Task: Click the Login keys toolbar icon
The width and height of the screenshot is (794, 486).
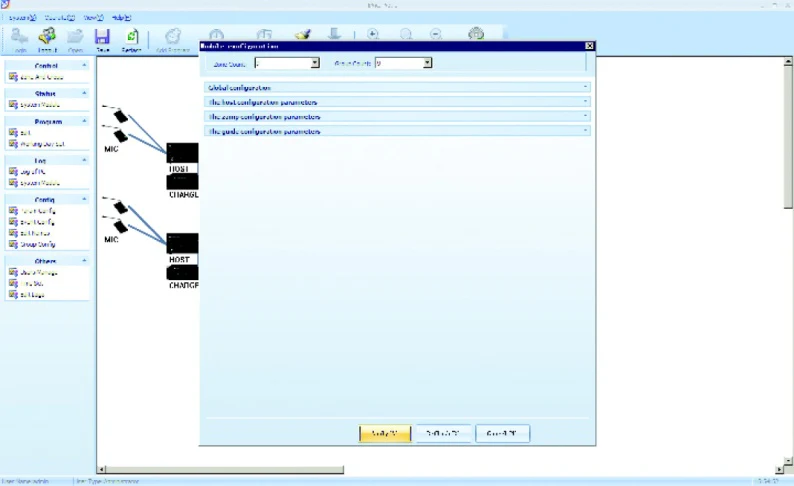Action: (19, 38)
